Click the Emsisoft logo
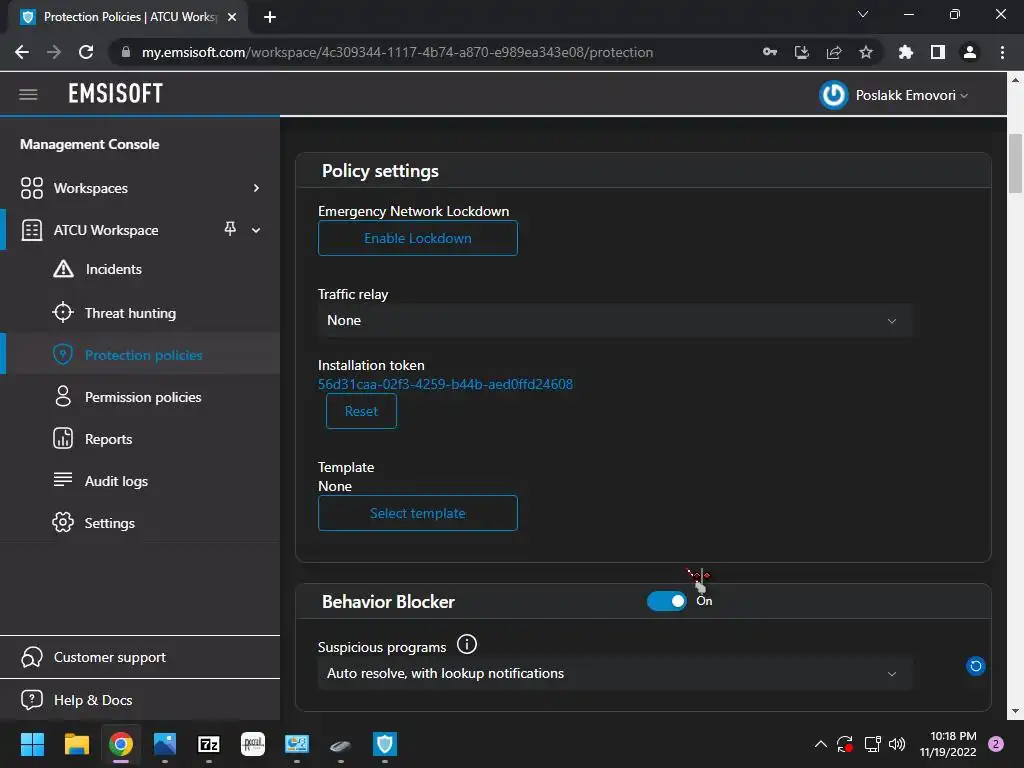 pyautogui.click(x=116, y=93)
